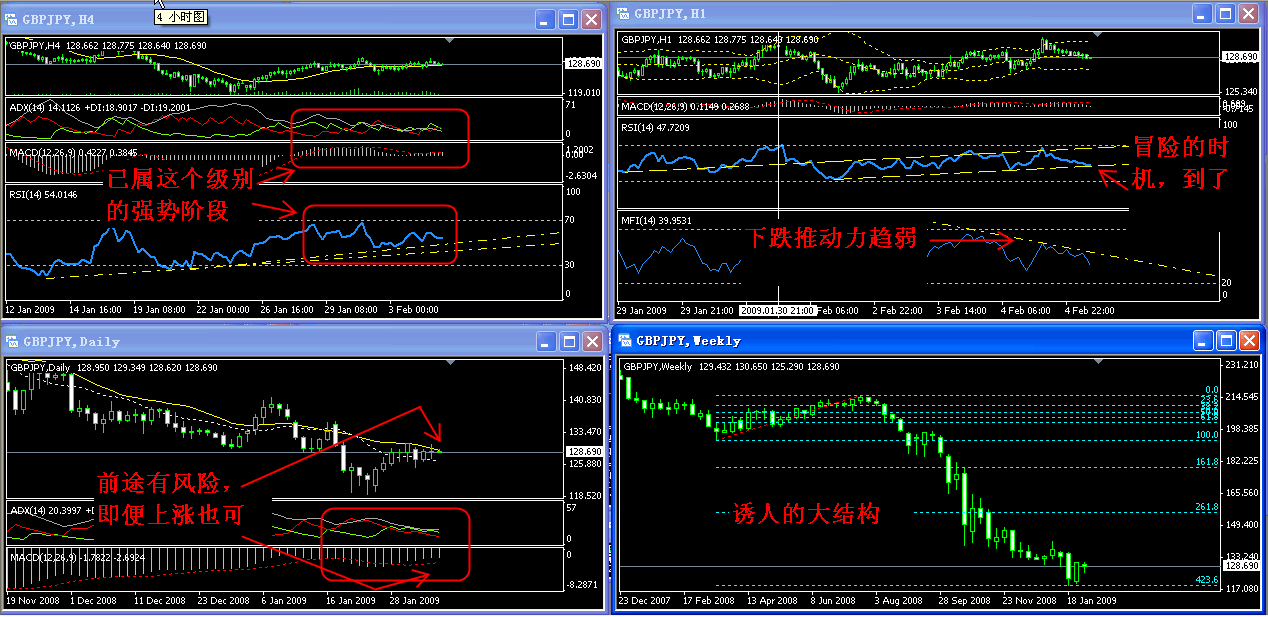
Task: Click the 6 Jan 2009 date label
Action: 283,601
